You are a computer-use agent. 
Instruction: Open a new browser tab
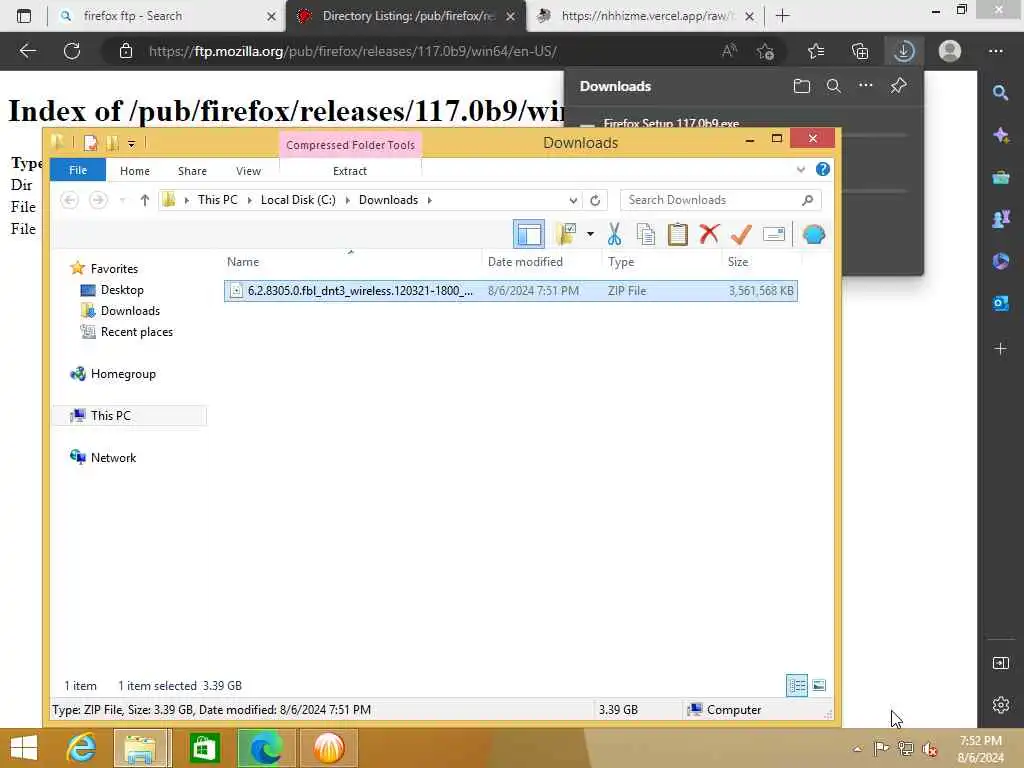pos(782,16)
